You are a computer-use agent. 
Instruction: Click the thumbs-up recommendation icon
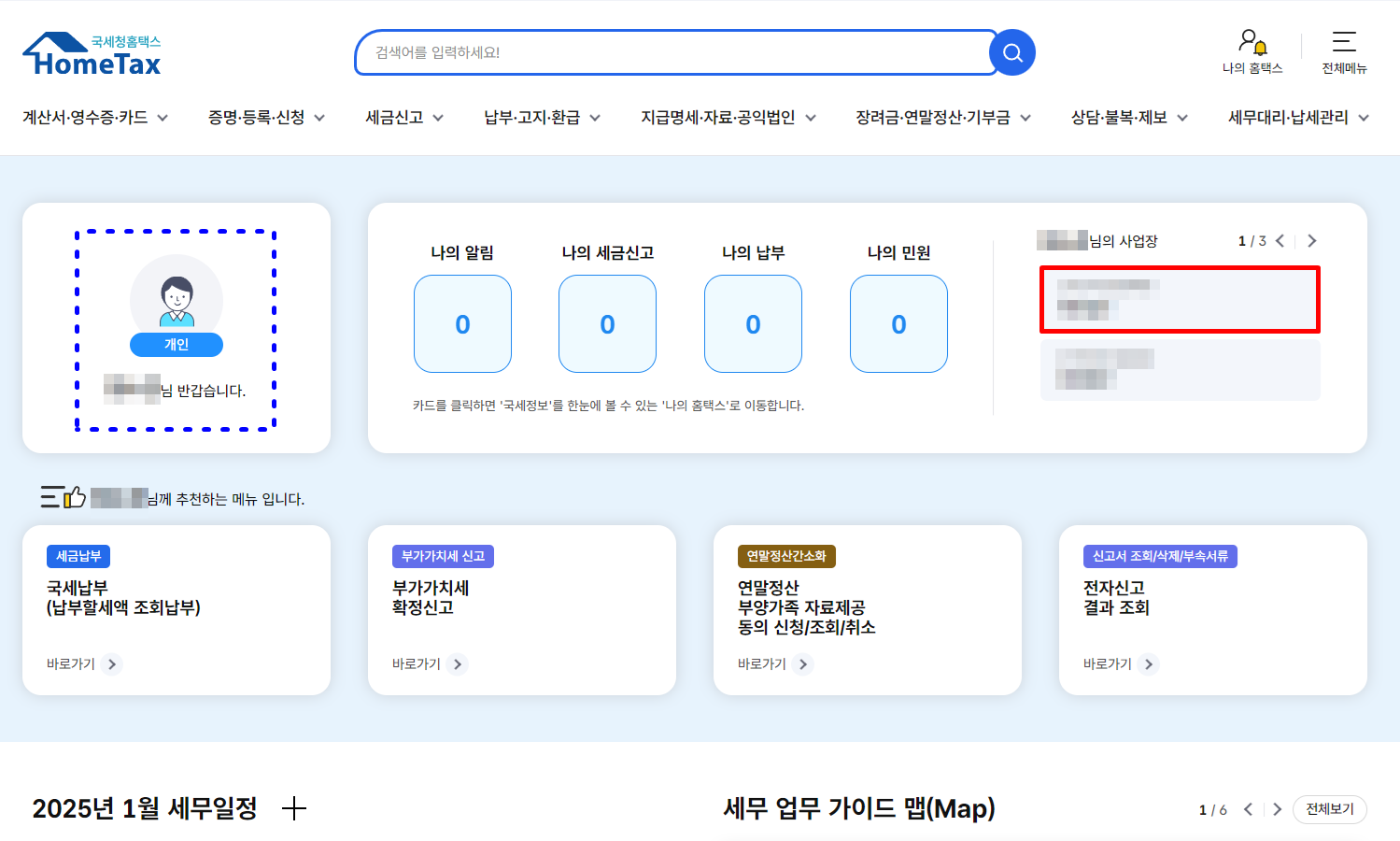tap(75, 497)
